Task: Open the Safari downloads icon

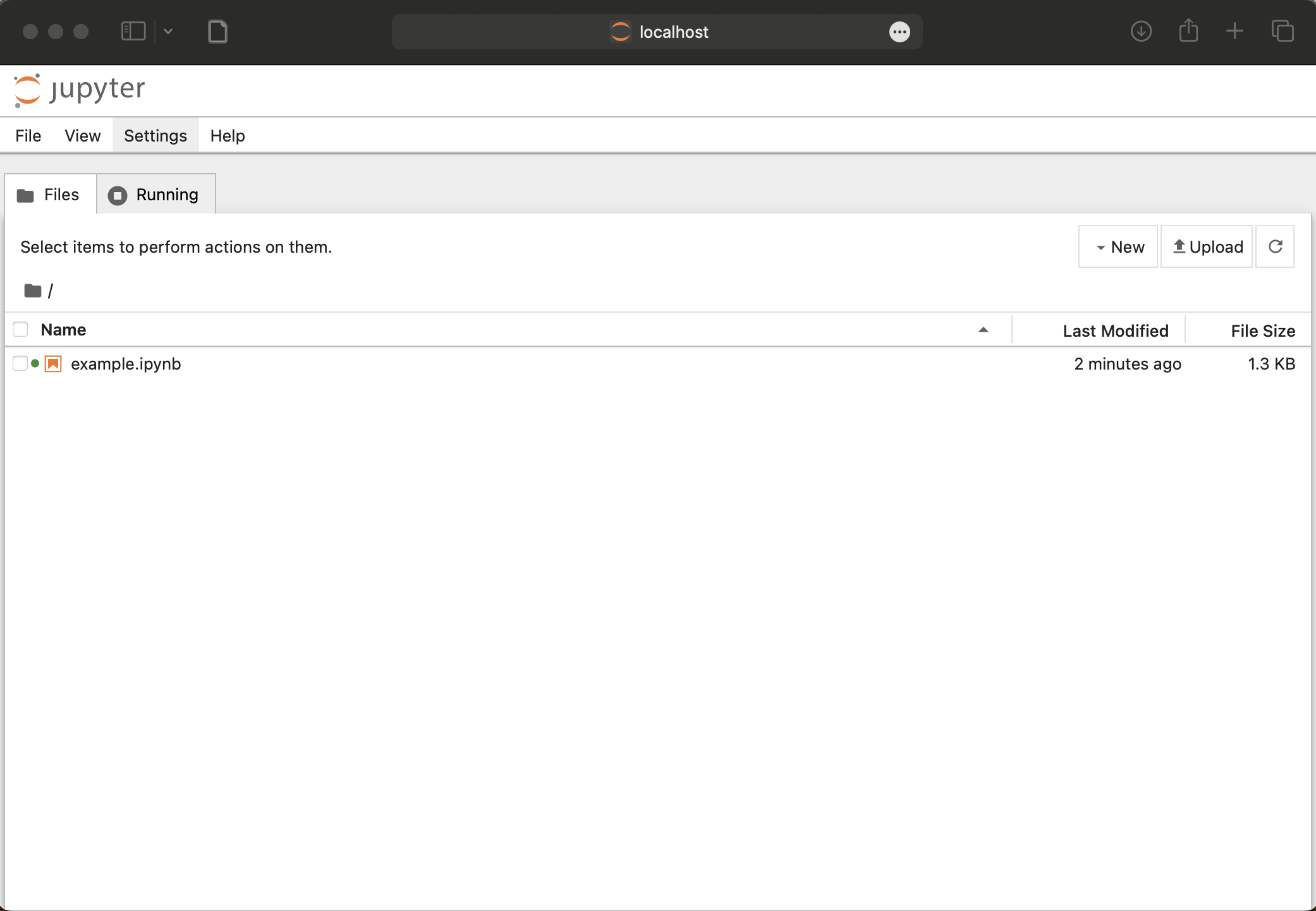Action: coord(1141,32)
